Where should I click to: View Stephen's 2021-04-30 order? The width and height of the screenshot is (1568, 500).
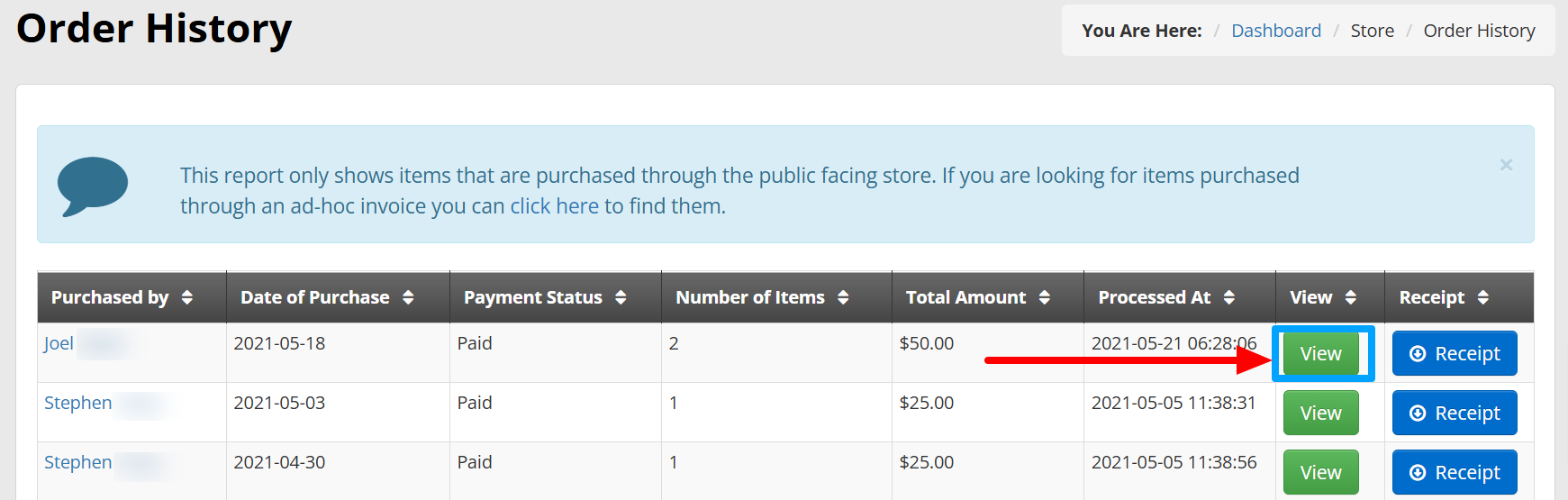coord(1321,473)
